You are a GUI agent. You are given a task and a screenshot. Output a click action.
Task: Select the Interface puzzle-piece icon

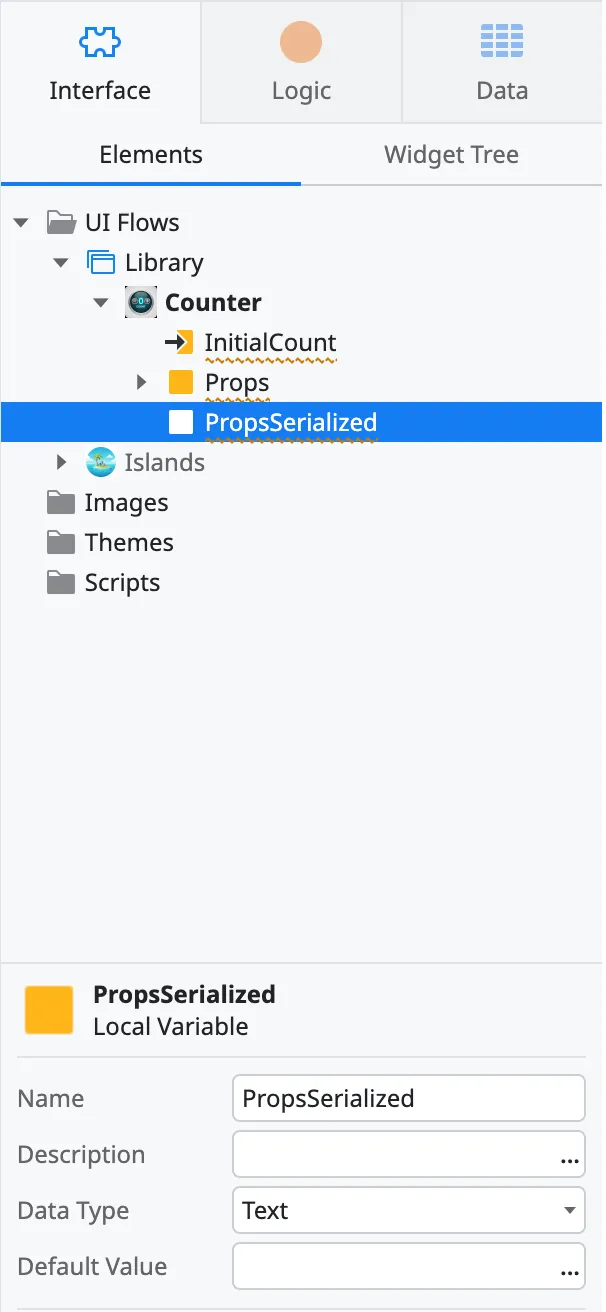pyautogui.click(x=100, y=42)
